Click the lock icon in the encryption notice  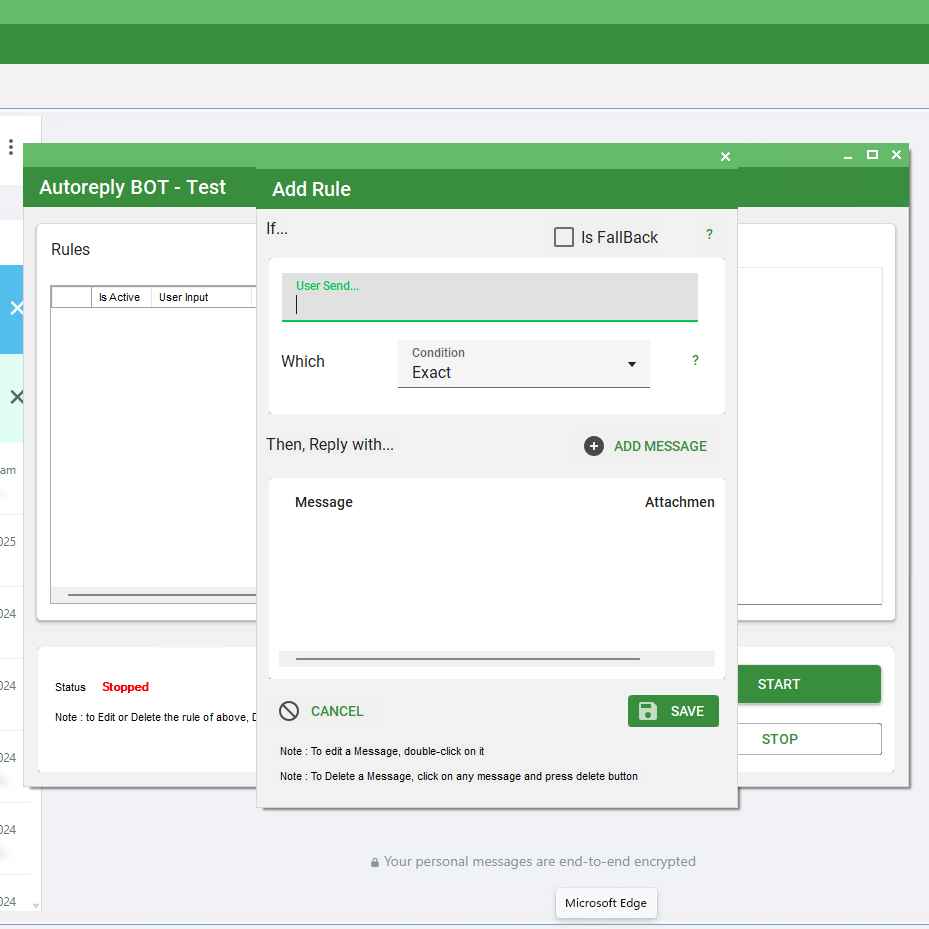click(x=375, y=862)
